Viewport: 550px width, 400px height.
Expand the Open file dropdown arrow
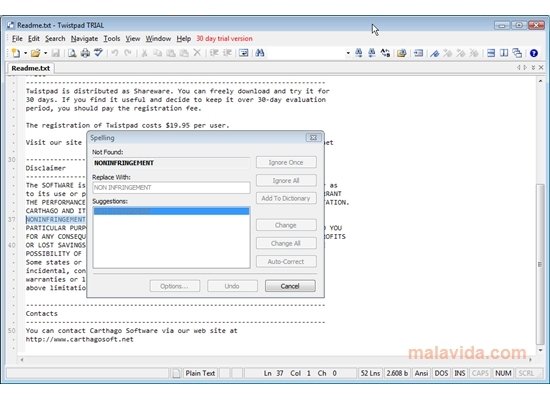pos(45,53)
